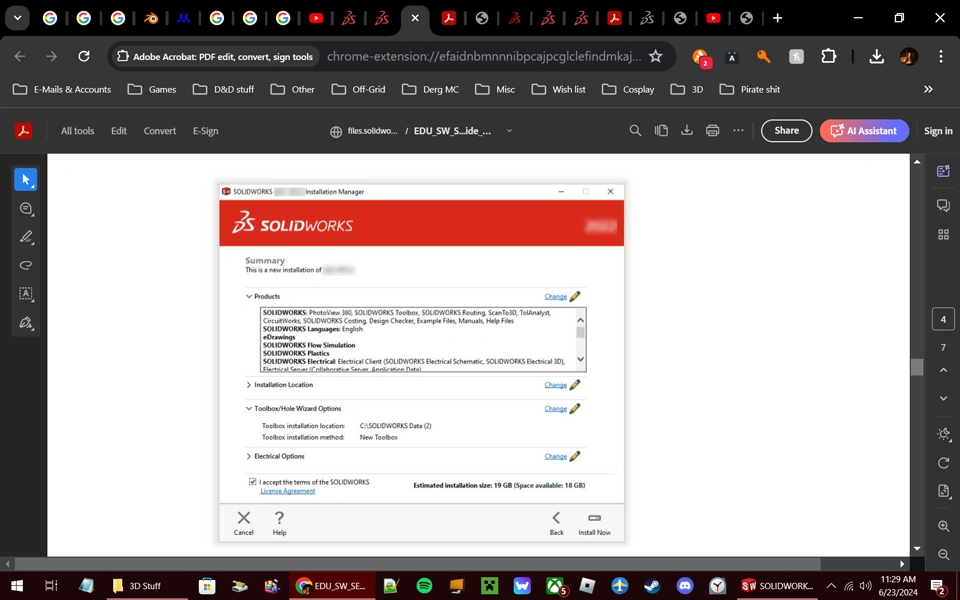Open the Off-Grid bookmarks folder

359,89
